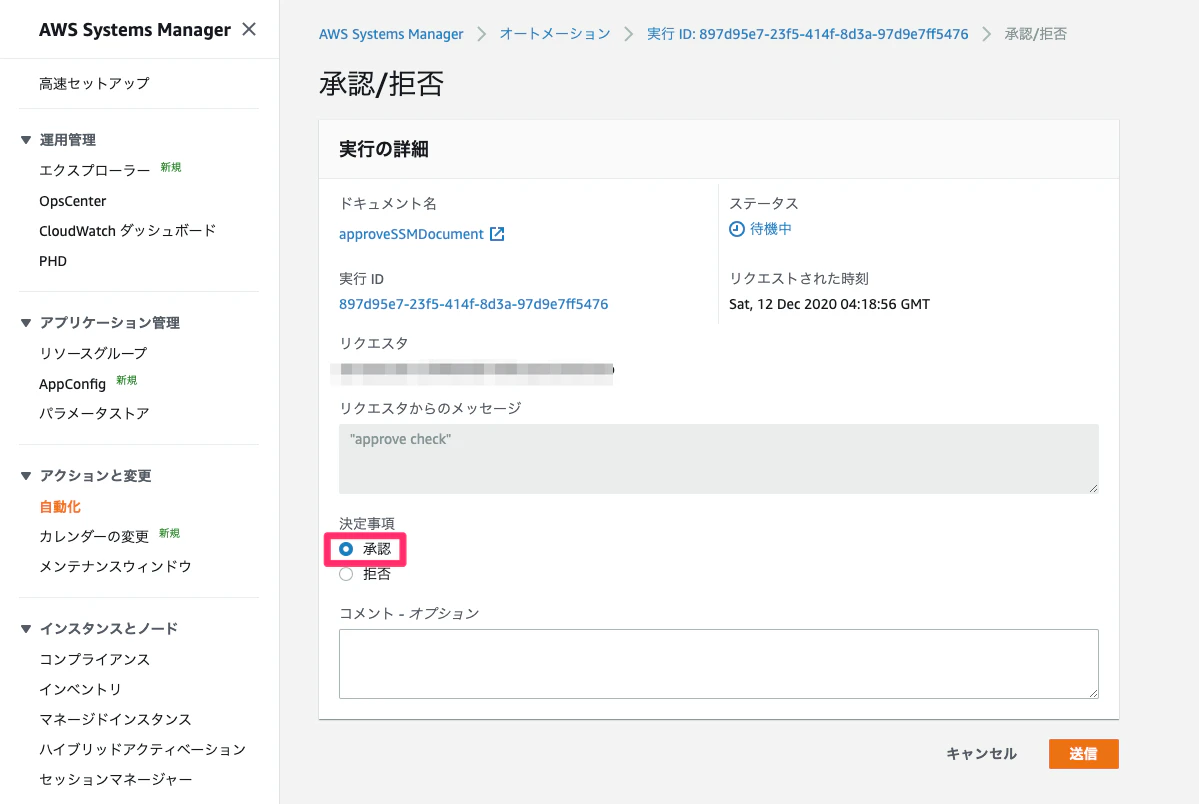
Task: Click the 待機中 status clock icon
Action: coord(736,229)
